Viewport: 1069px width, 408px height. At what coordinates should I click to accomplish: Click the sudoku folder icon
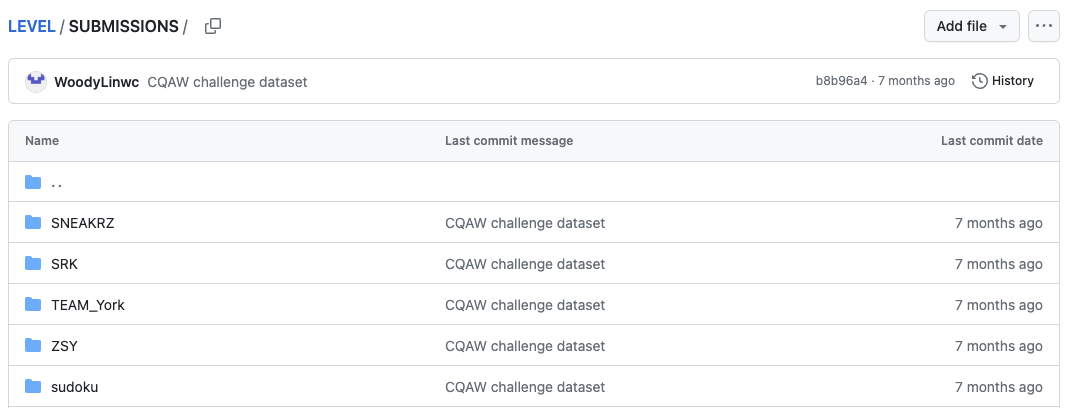coord(33,387)
